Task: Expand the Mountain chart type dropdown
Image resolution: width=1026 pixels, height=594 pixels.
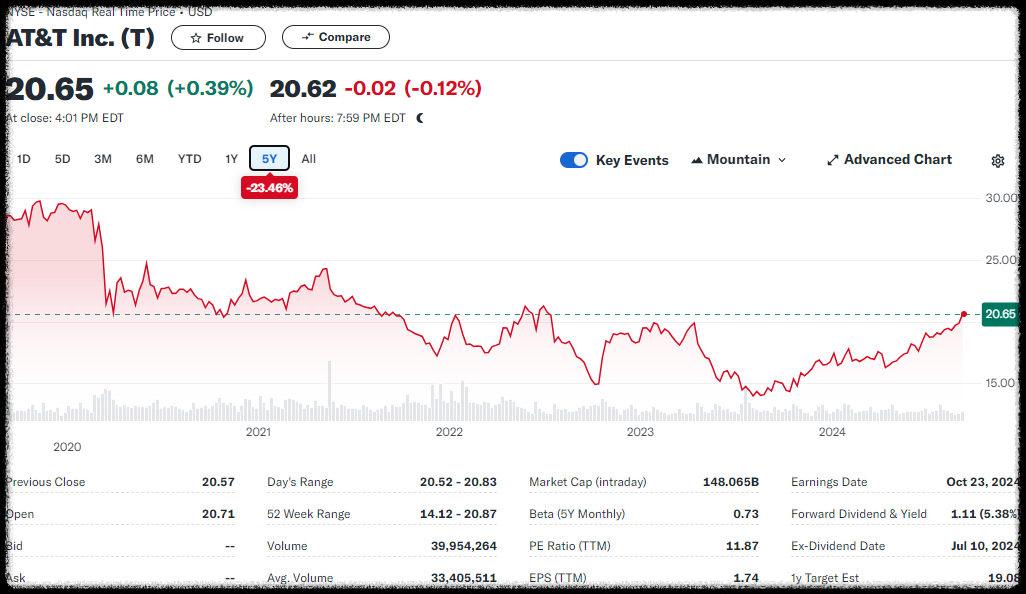Action: point(738,160)
